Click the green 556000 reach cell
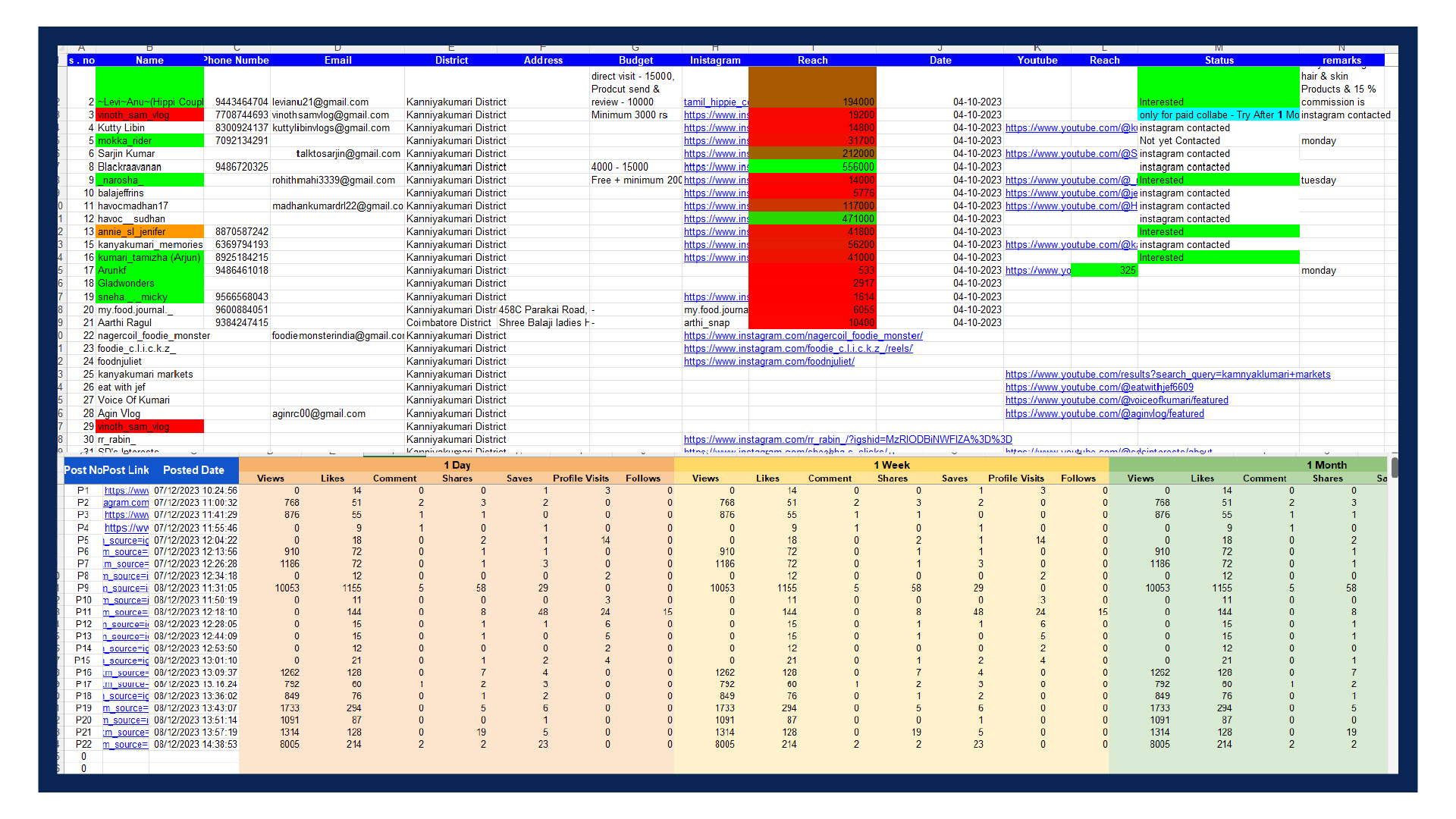The height and width of the screenshot is (819, 1456). [x=812, y=167]
